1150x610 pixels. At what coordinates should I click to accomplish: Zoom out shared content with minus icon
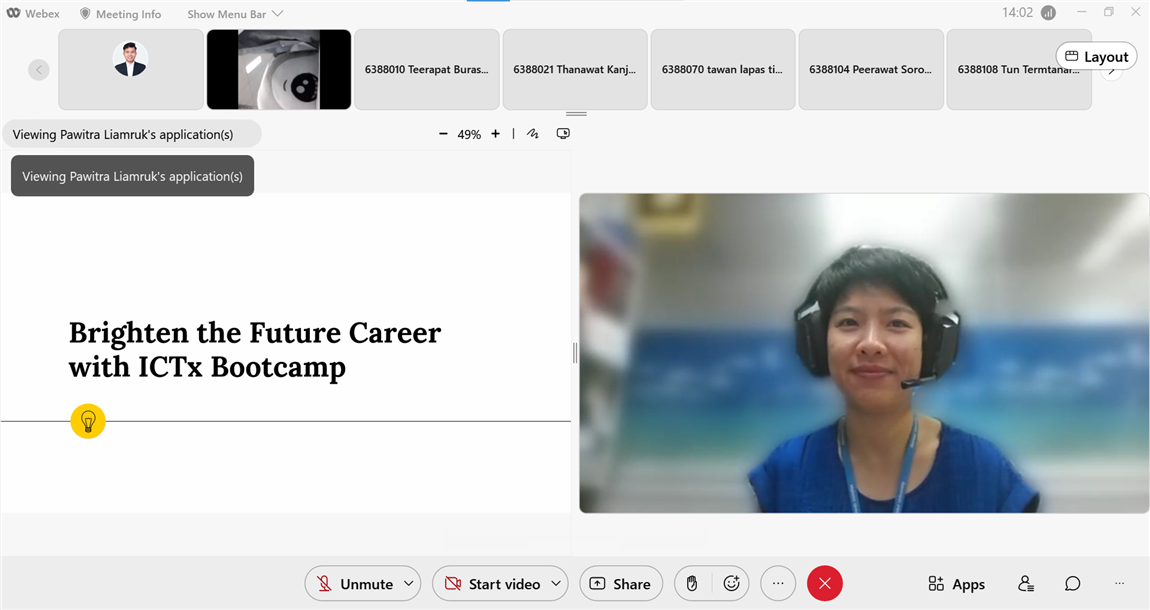tap(443, 134)
